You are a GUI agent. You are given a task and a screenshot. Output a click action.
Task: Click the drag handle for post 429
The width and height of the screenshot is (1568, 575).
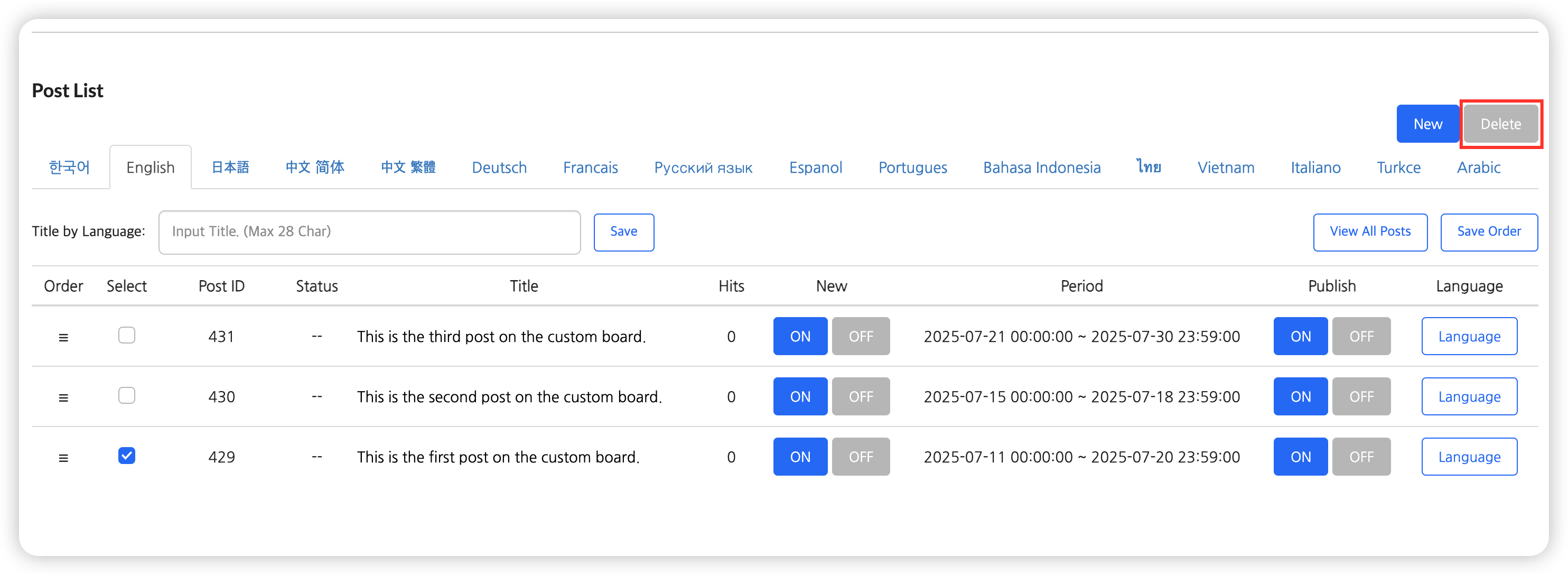pos(63,458)
